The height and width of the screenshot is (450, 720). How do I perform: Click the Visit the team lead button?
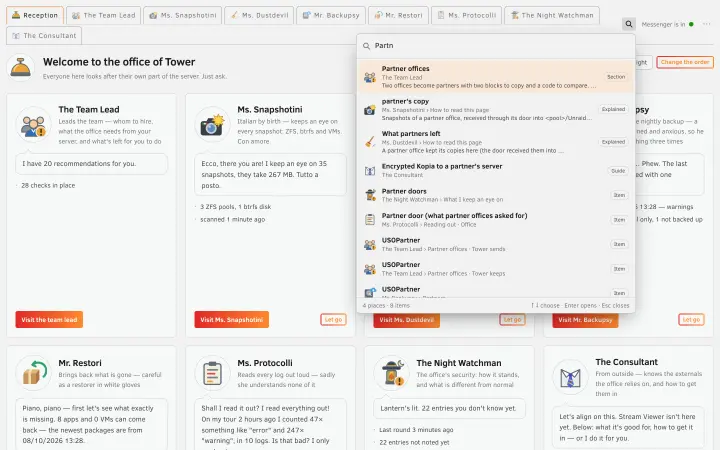49,320
